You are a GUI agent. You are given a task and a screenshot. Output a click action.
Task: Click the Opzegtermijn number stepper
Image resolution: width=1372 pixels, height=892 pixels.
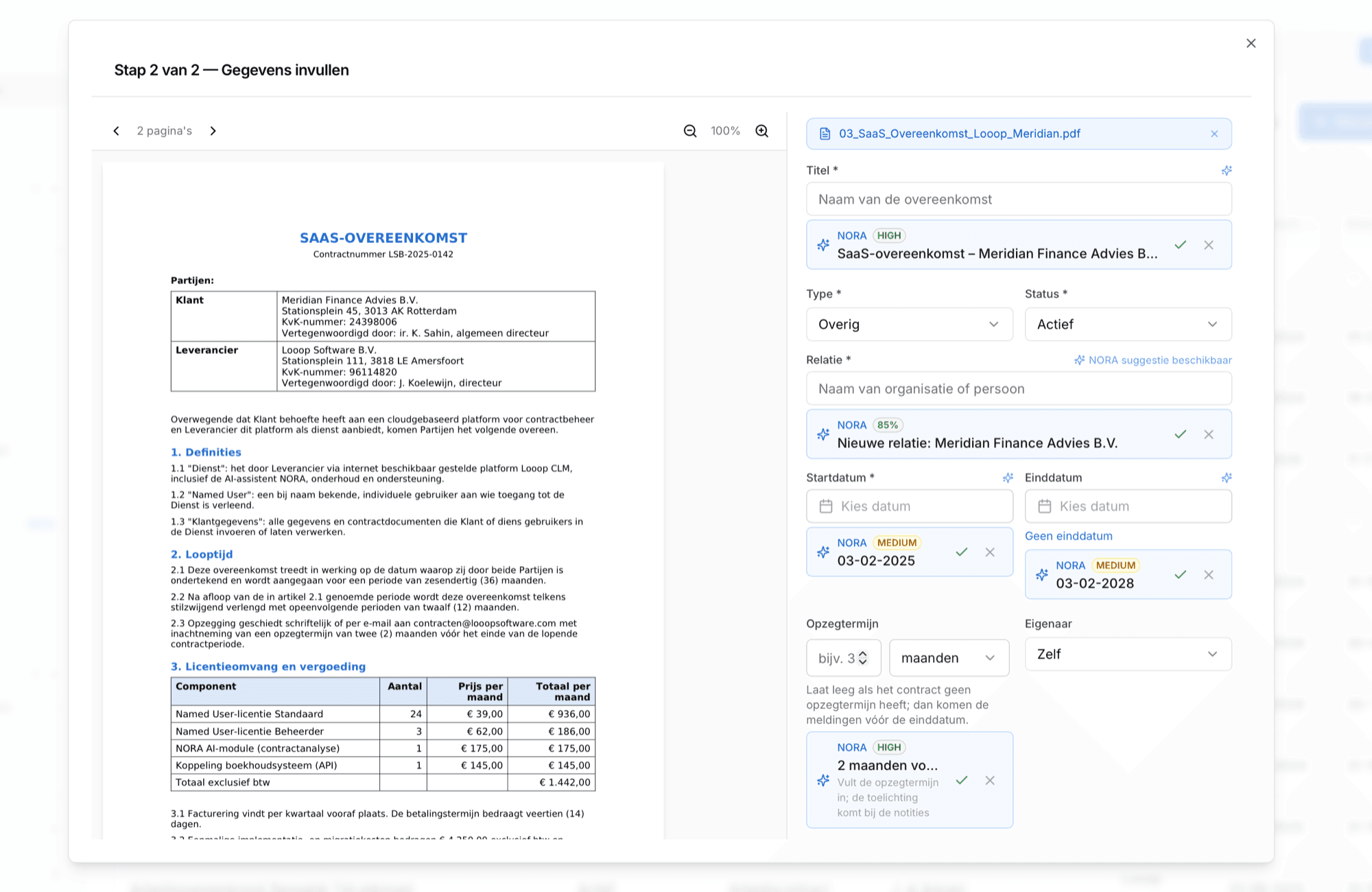pyautogui.click(x=863, y=658)
